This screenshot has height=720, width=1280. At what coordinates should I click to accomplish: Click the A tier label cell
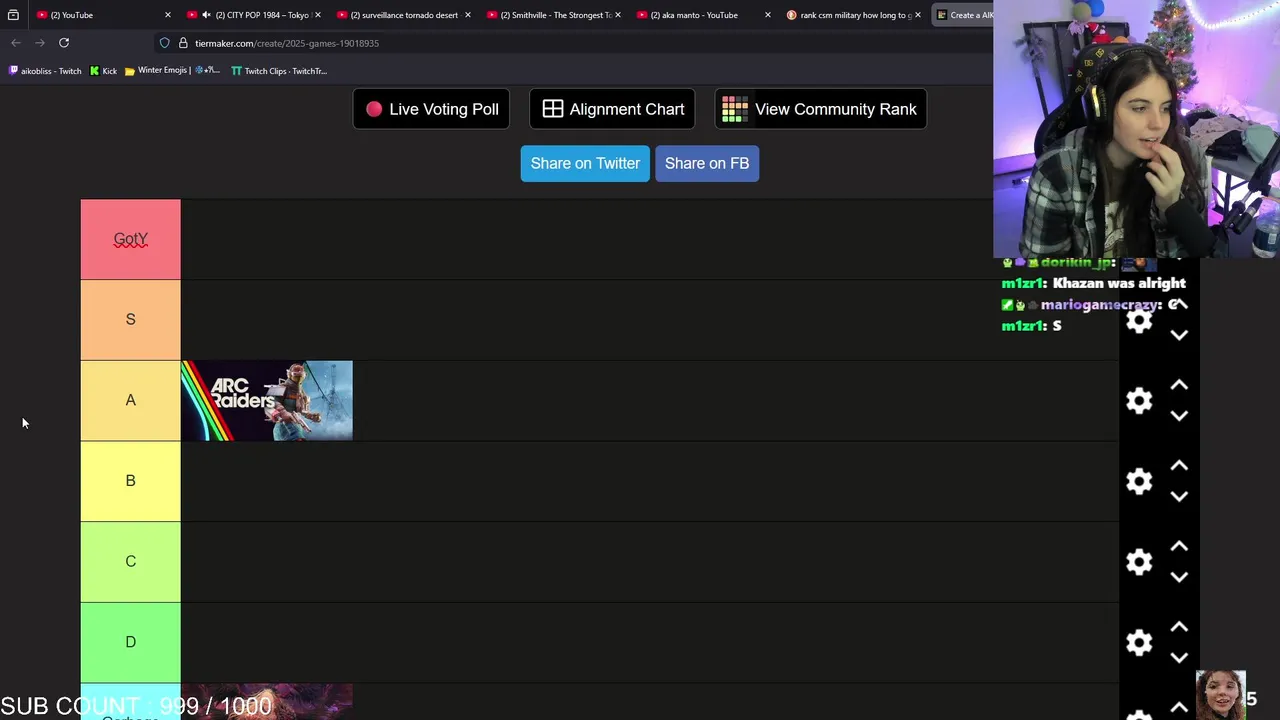pos(130,400)
